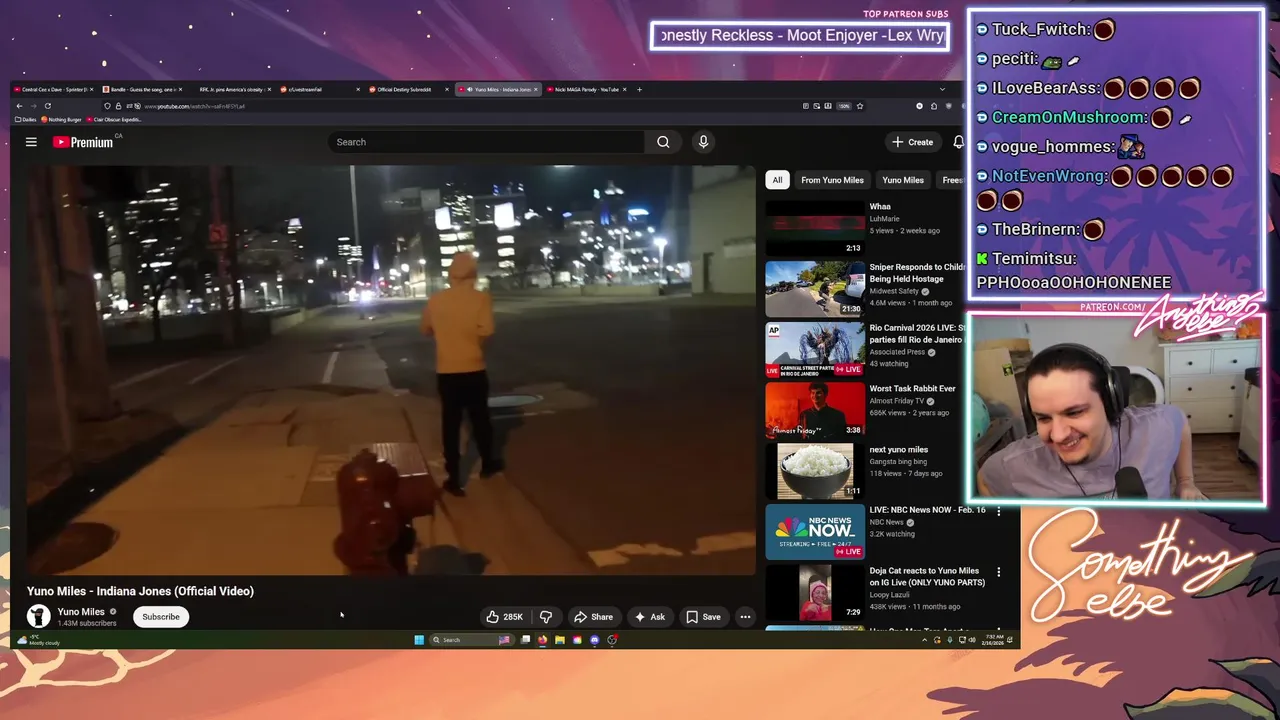The image size is (1280, 720).
Task: Switch to Bandle guess the song tab
Action: pyautogui.click(x=143, y=89)
